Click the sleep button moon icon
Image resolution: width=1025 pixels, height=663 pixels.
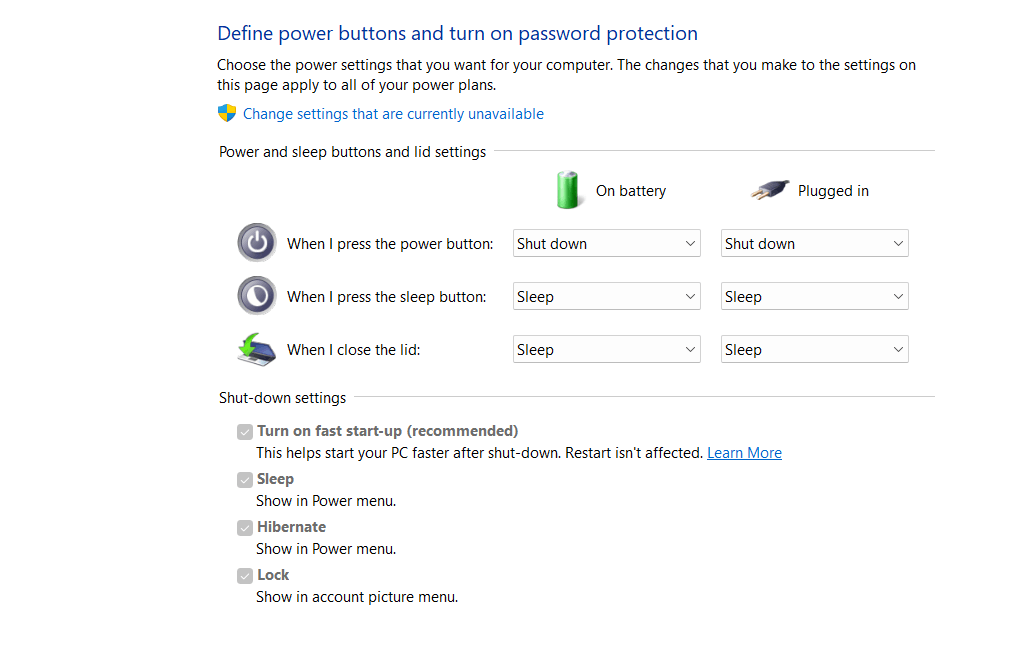click(x=256, y=296)
